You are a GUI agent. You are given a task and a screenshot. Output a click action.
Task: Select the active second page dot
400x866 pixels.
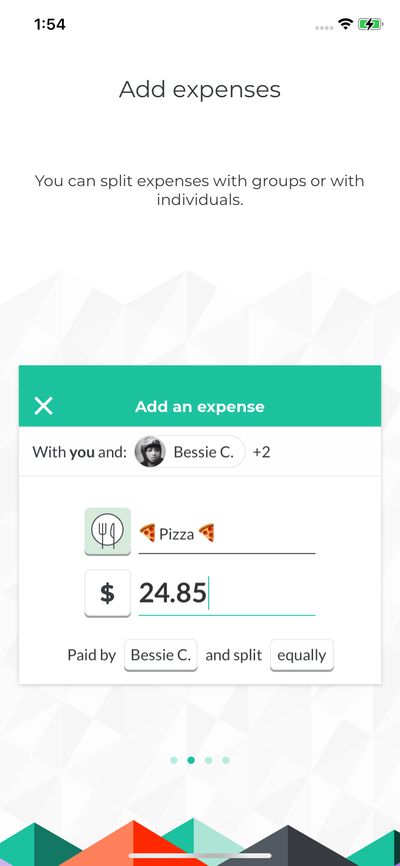[191, 760]
